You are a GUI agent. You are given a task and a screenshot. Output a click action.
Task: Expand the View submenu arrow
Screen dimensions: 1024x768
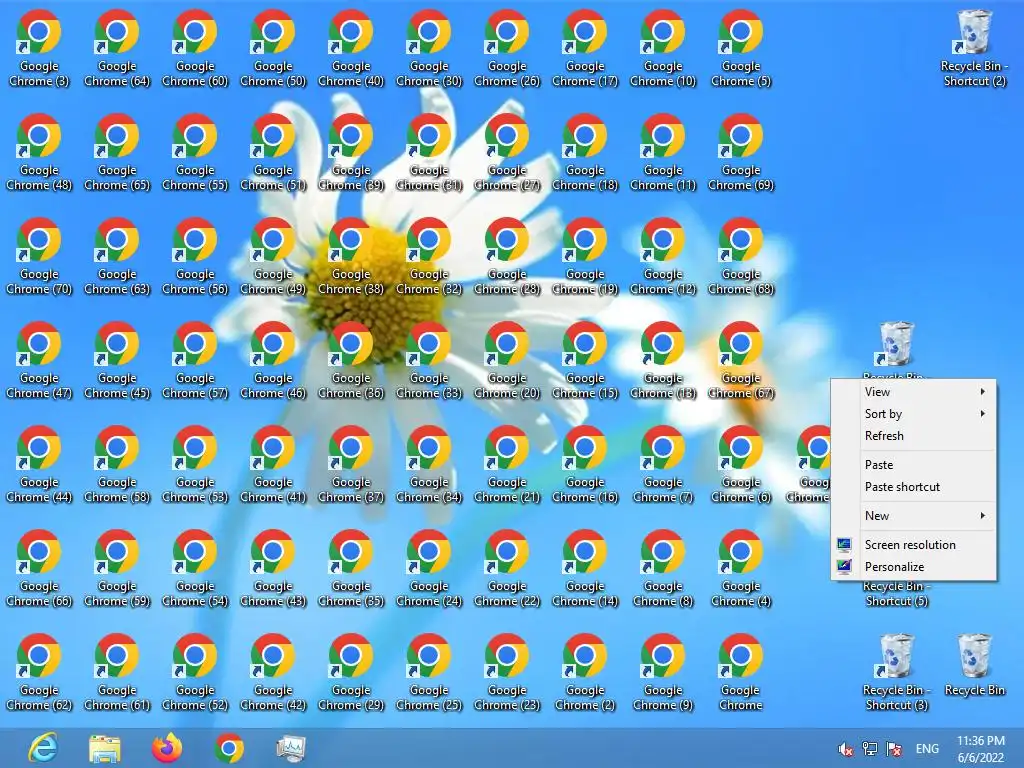(x=982, y=392)
